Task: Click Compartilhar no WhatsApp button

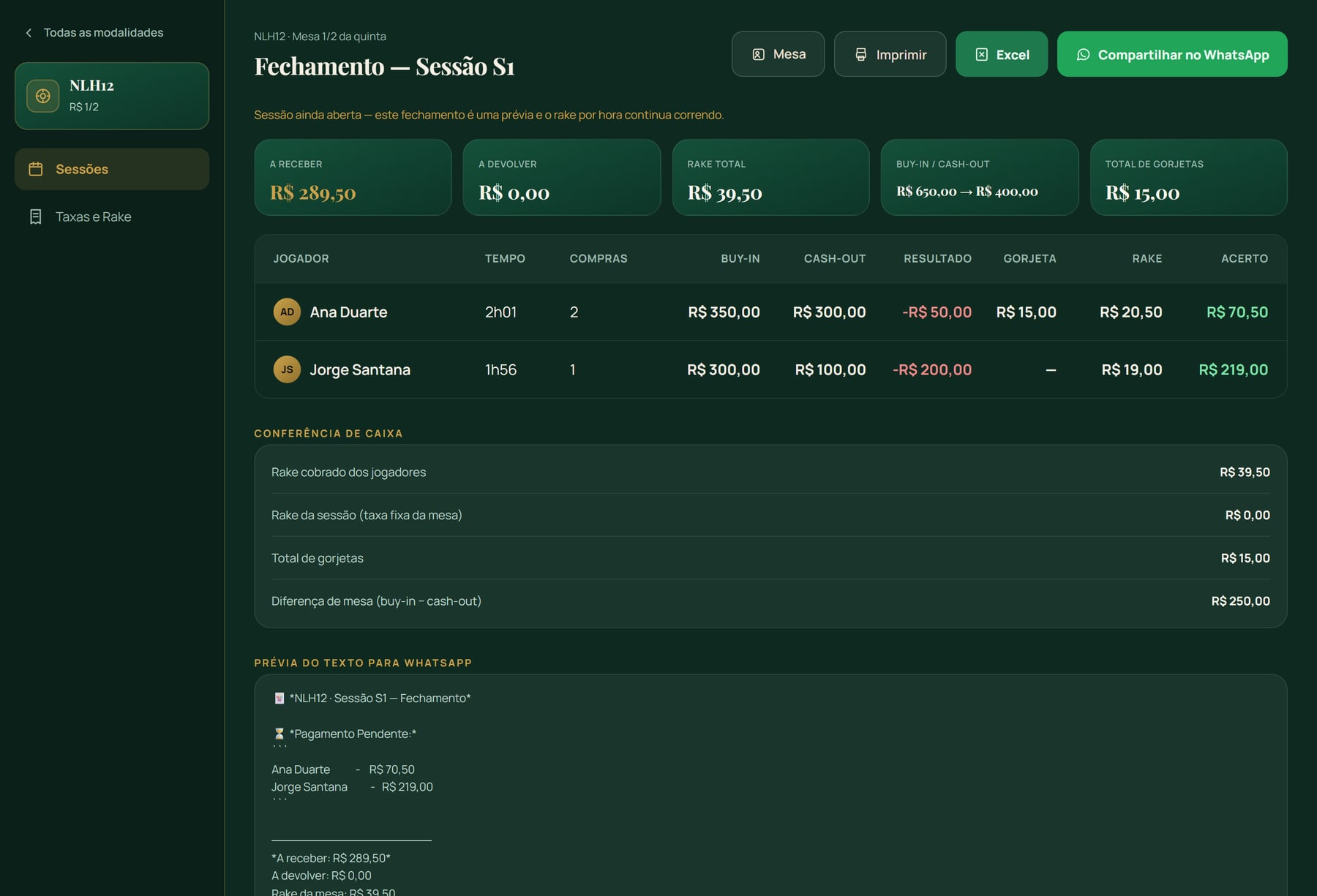Action: click(x=1172, y=54)
